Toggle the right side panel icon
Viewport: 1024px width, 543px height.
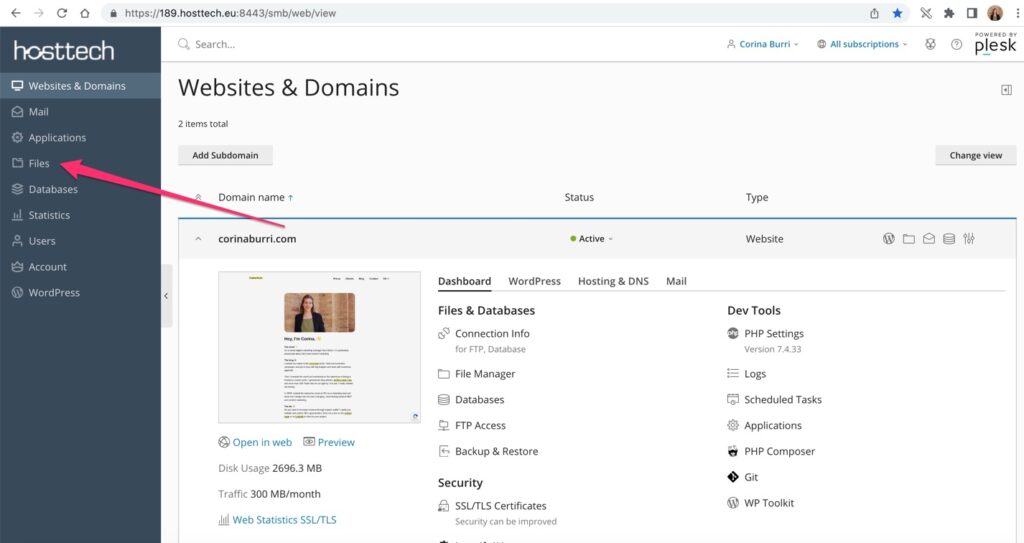coord(1006,90)
